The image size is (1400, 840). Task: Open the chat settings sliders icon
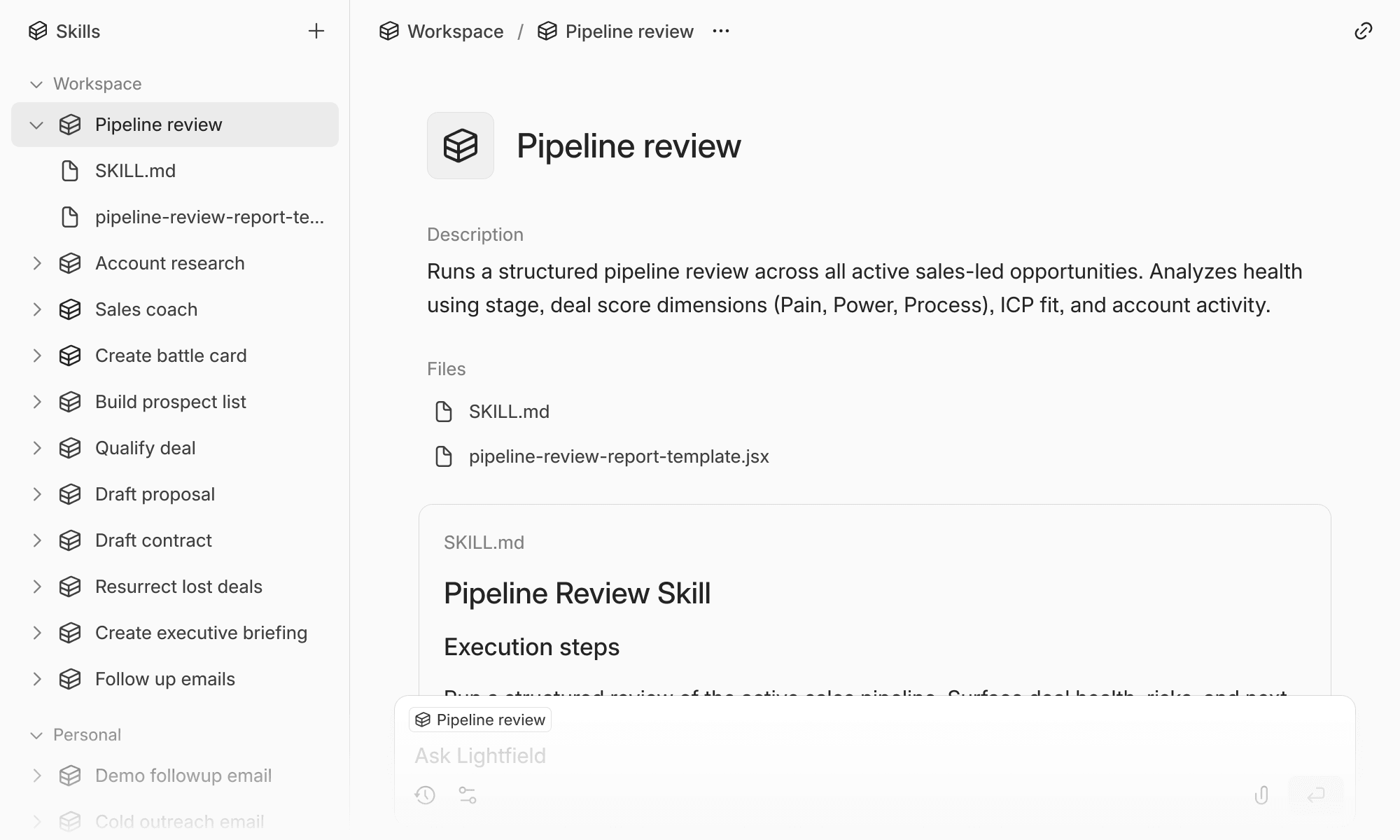tap(468, 795)
